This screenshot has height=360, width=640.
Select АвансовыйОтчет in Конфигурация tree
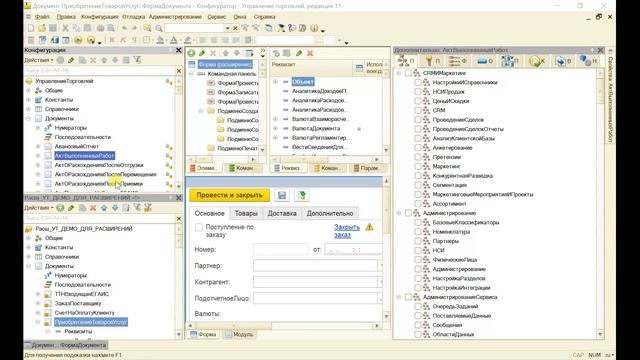point(77,146)
